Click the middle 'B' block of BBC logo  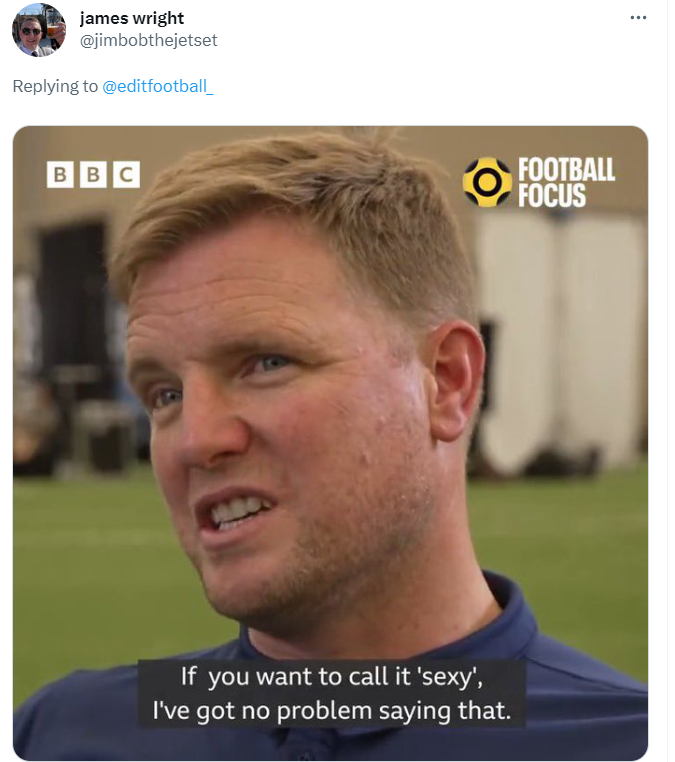94,175
